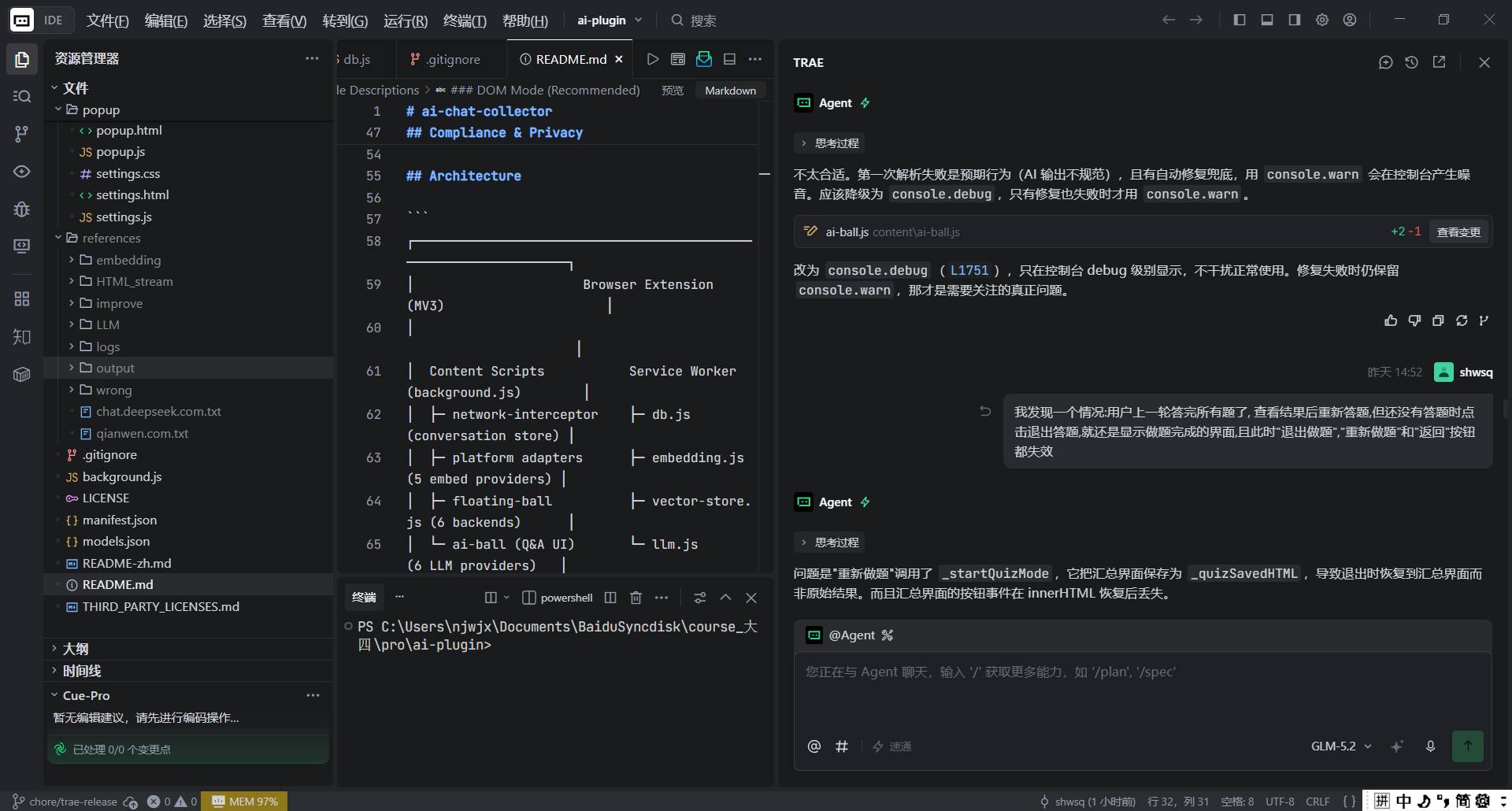Open the 编辑(E) menu
The width and height of the screenshot is (1512, 811).
click(x=166, y=20)
